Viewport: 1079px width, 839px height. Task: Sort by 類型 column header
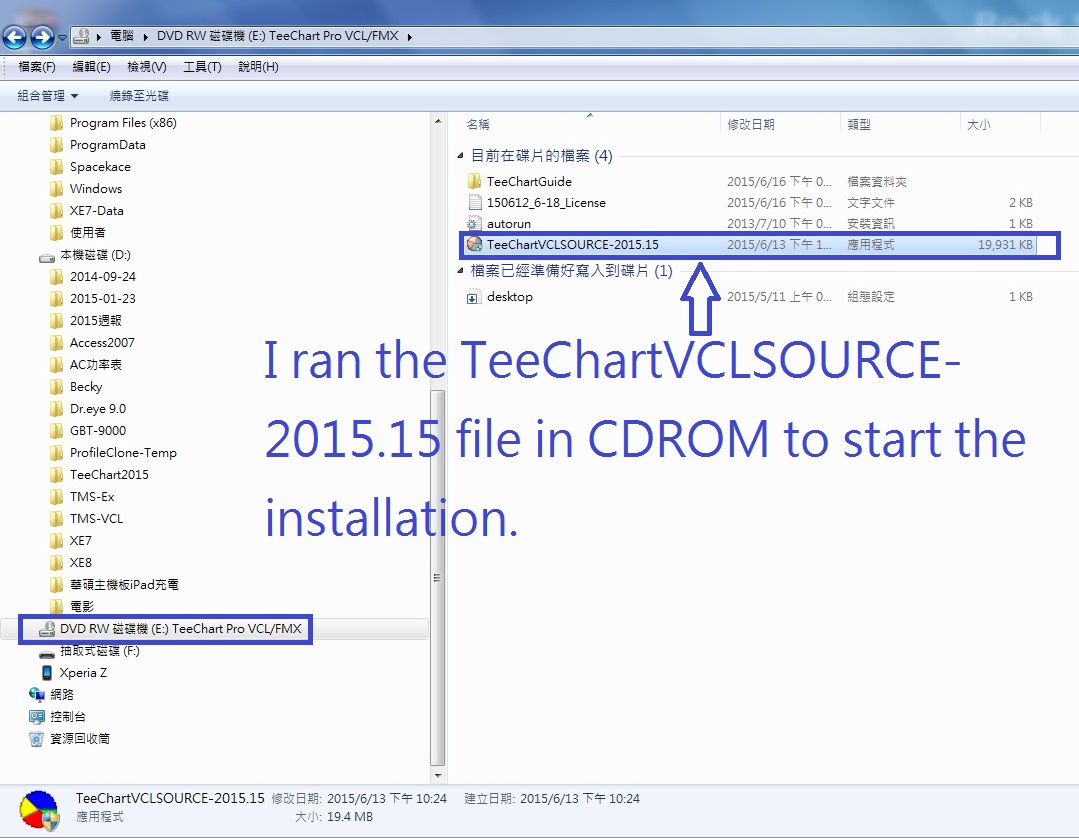(x=859, y=125)
